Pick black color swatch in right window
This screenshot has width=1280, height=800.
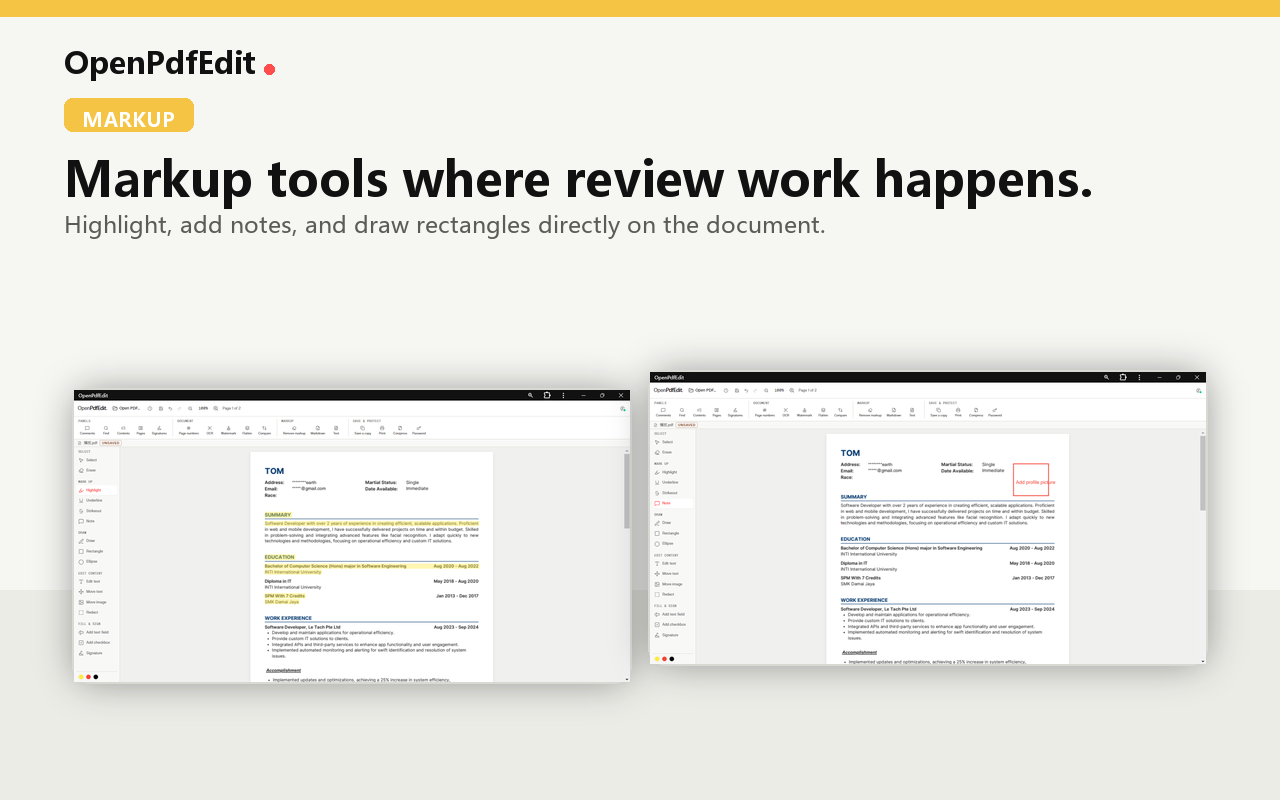click(672, 659)
